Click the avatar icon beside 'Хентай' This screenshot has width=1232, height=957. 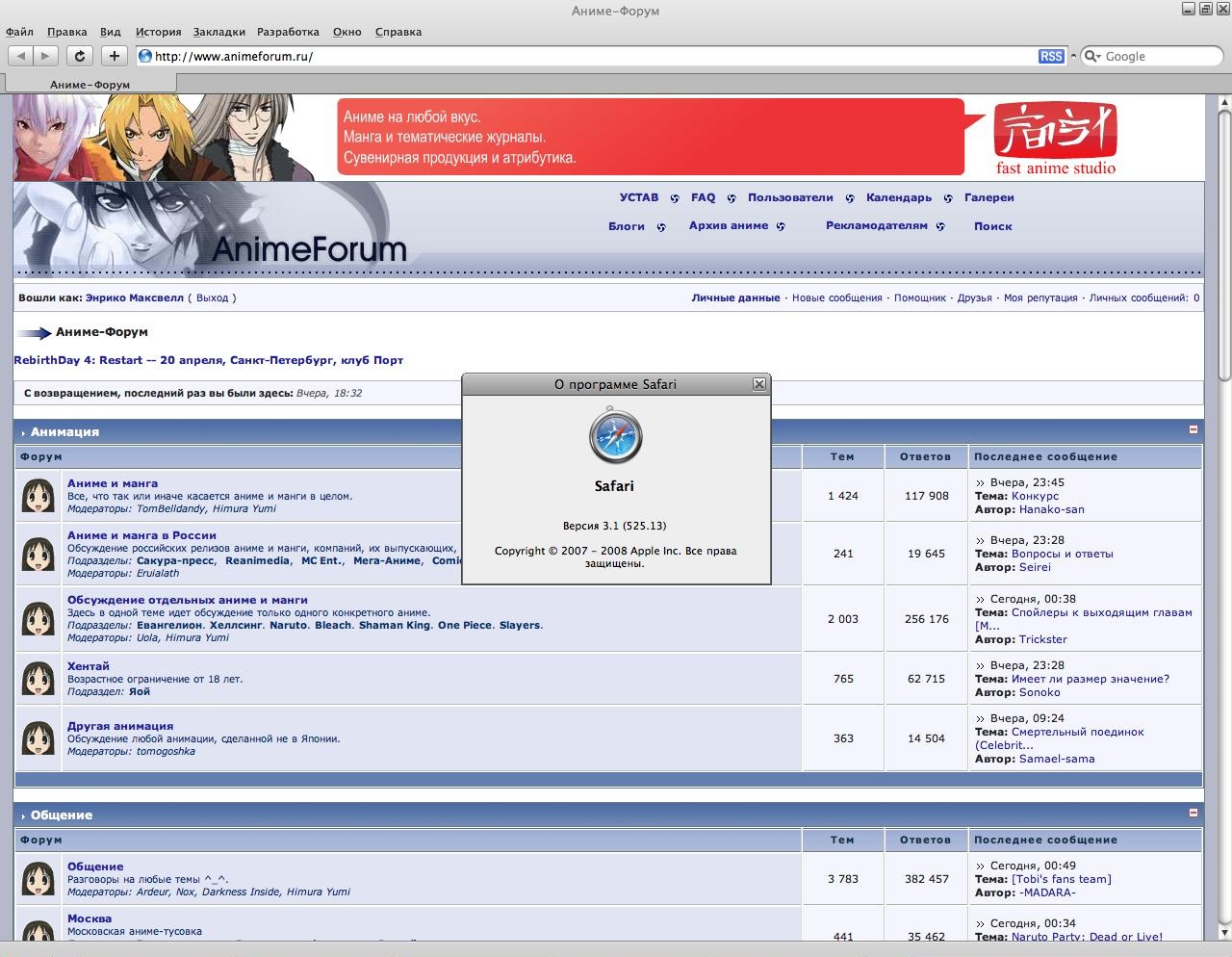click(x=38, y=680)
